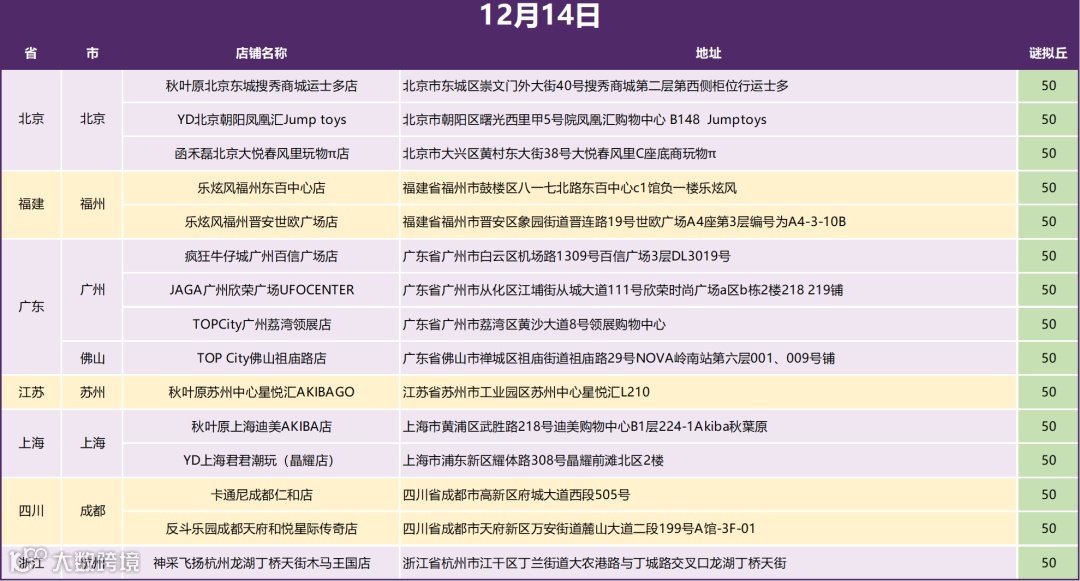The height and width of the screenshot is (581, 1080).
Task: Click the 50 value for 杭州龙湖丁桥天街 row
Action: point(1048,563)
